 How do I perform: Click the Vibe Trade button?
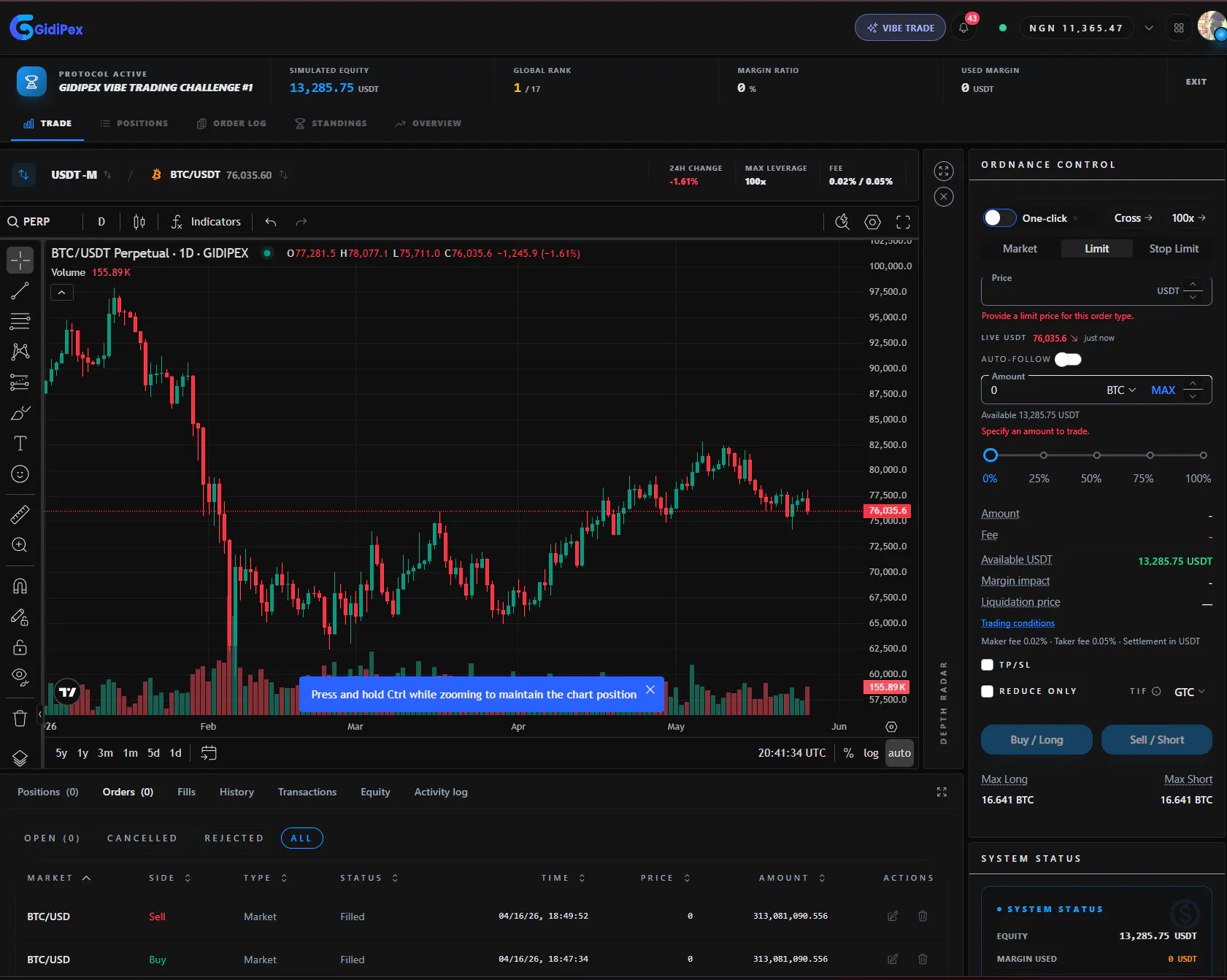coord(900,28)
